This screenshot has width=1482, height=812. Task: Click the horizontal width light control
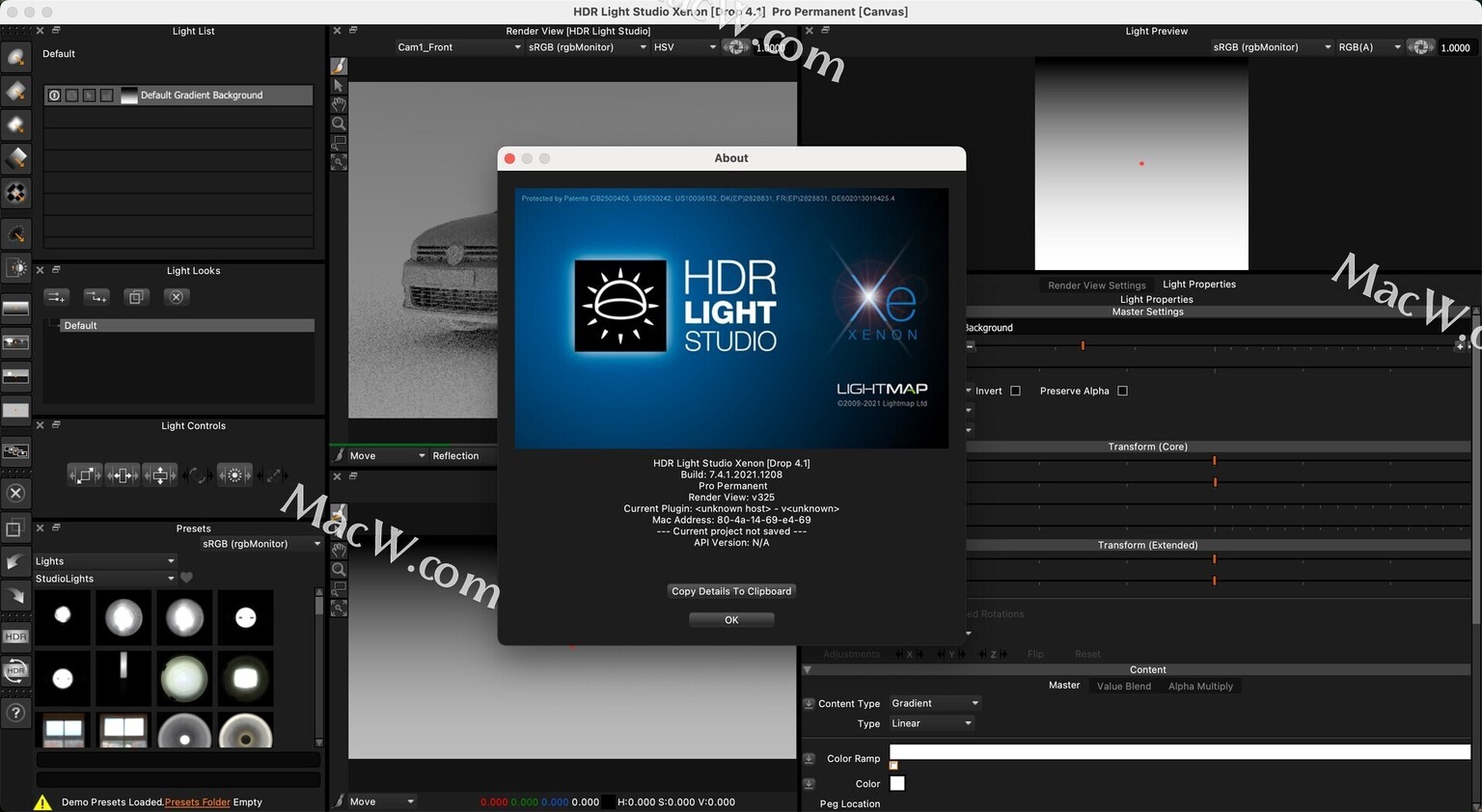[122, 474]
